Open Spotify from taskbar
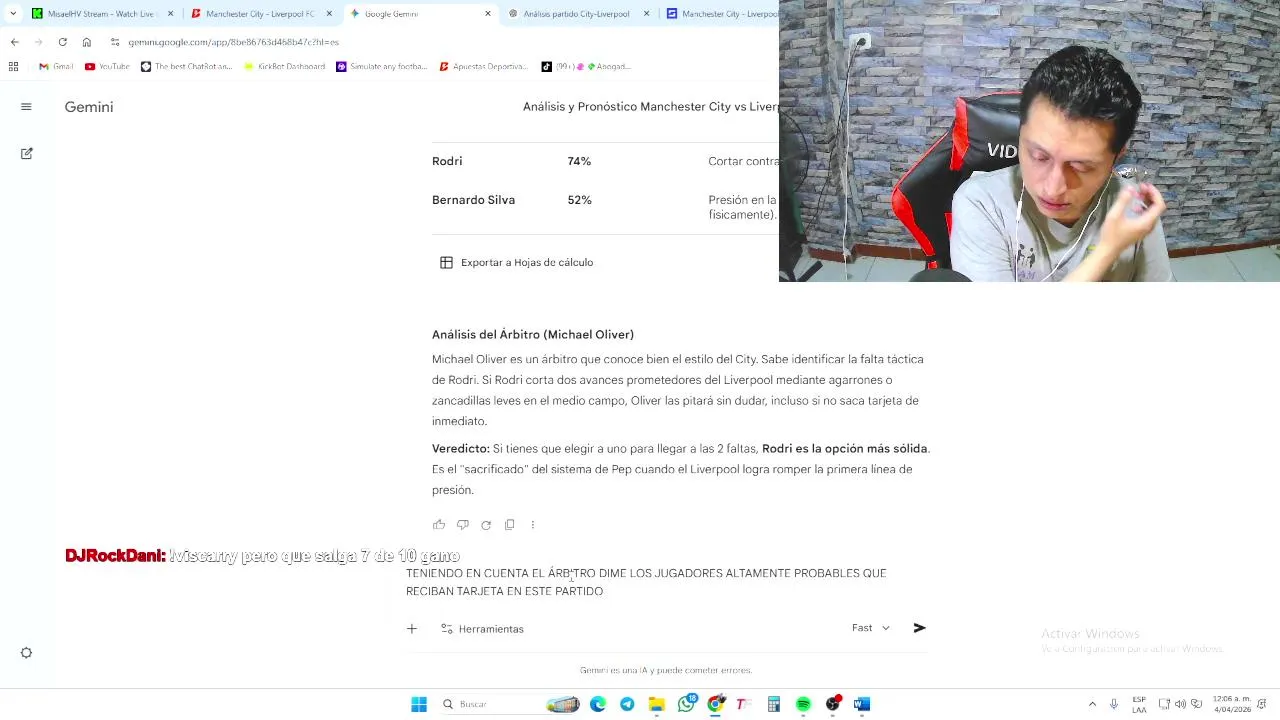The width and height of the screenshot is (1280, 720). 803,704
